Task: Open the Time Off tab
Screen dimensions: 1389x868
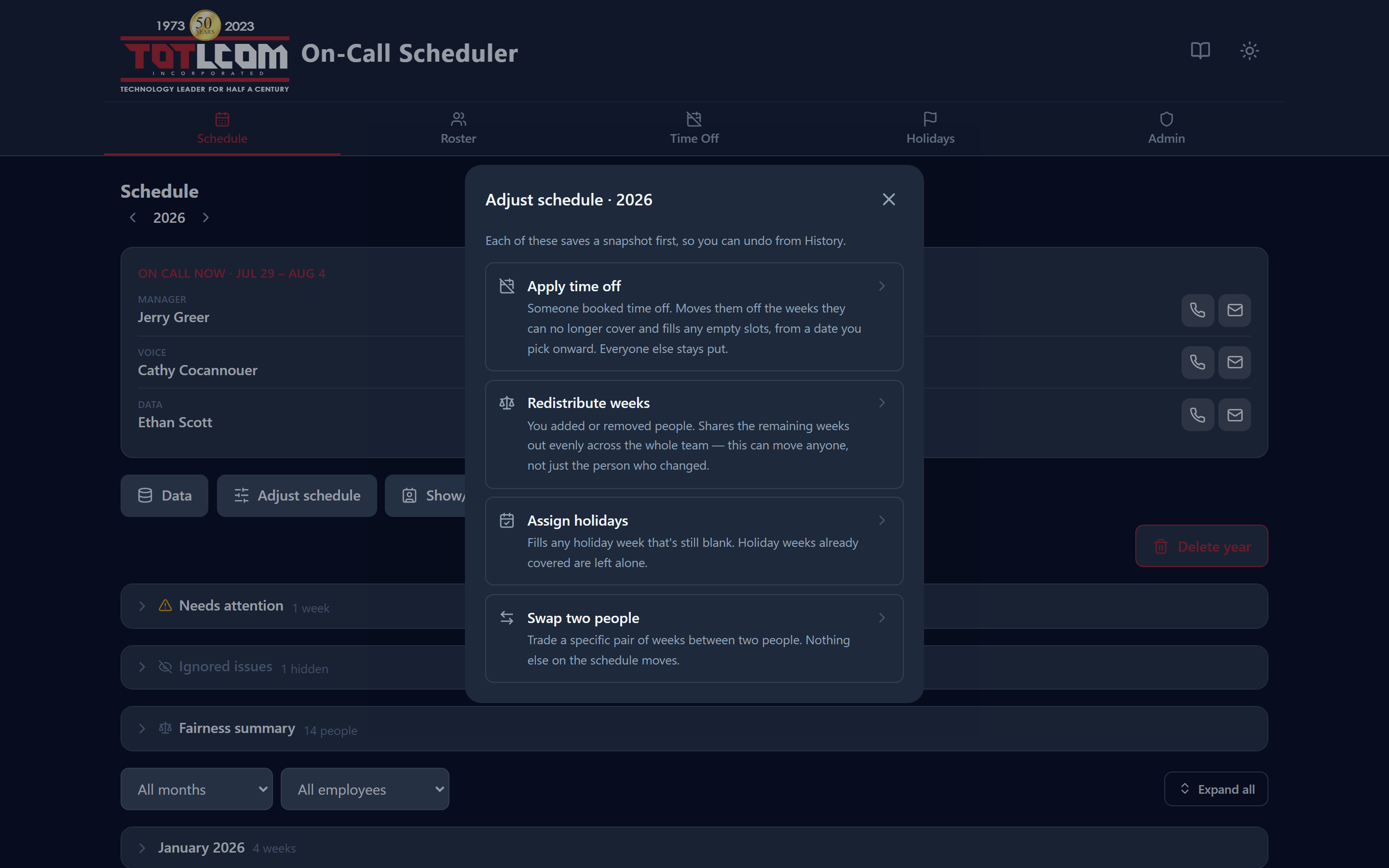Action: pos(694,129)
